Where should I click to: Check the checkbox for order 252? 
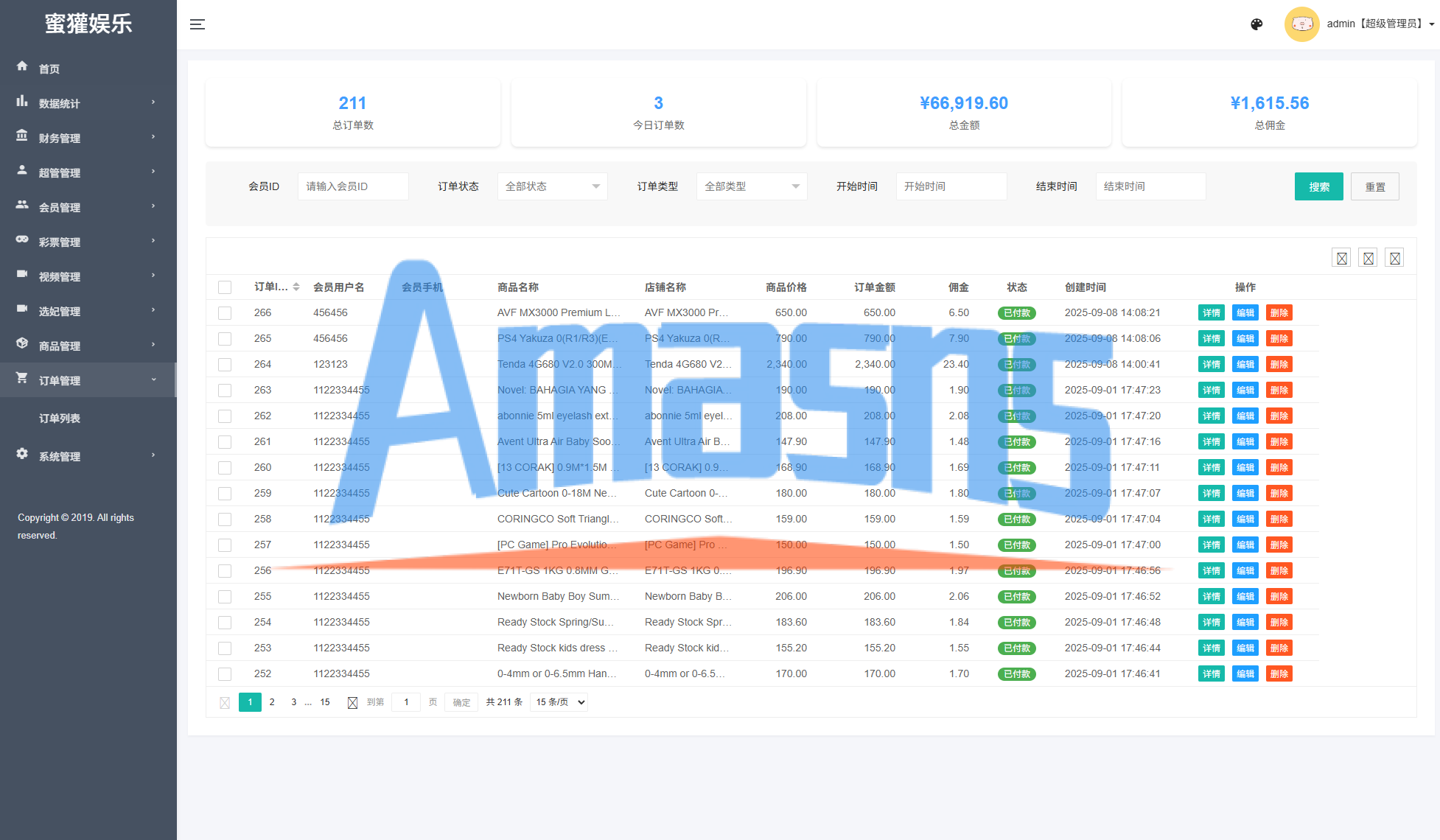(225, 674)
